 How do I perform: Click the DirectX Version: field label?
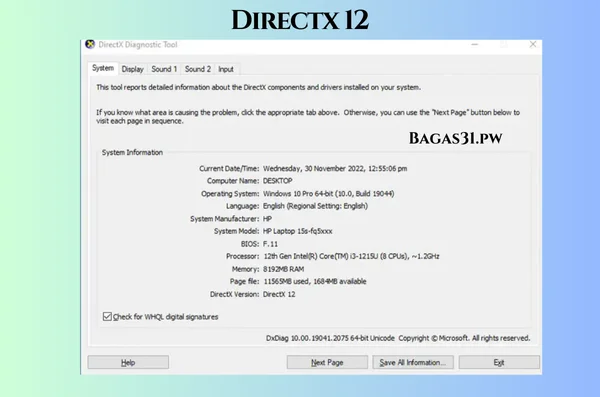coord(235,294)
